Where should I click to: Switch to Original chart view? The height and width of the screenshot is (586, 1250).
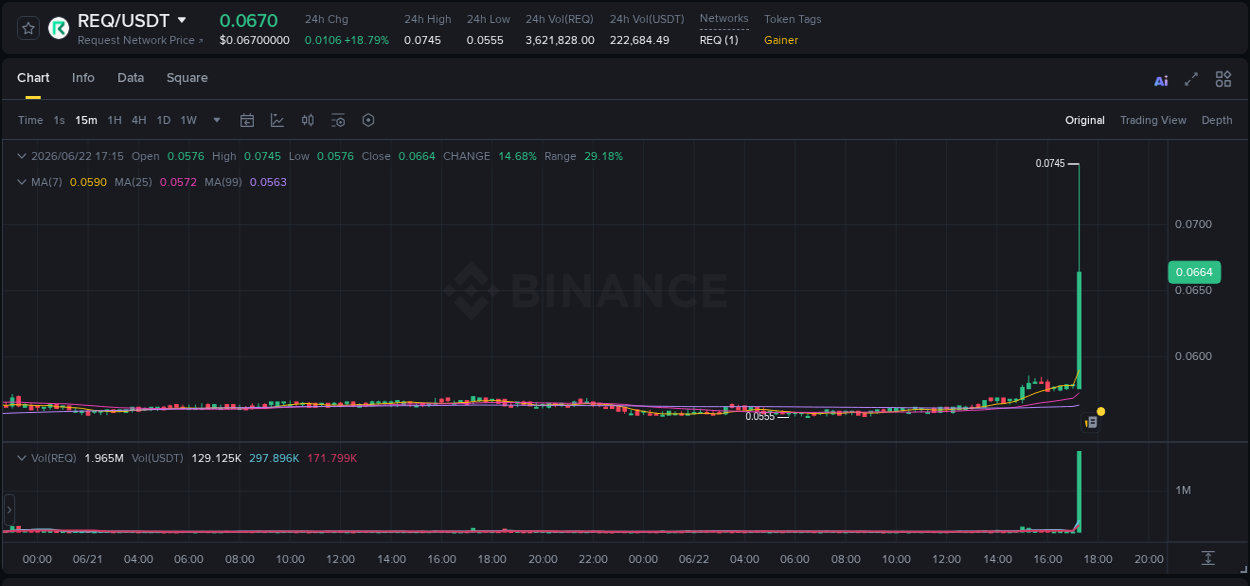pyautogui.click(x=1085, y=120)
